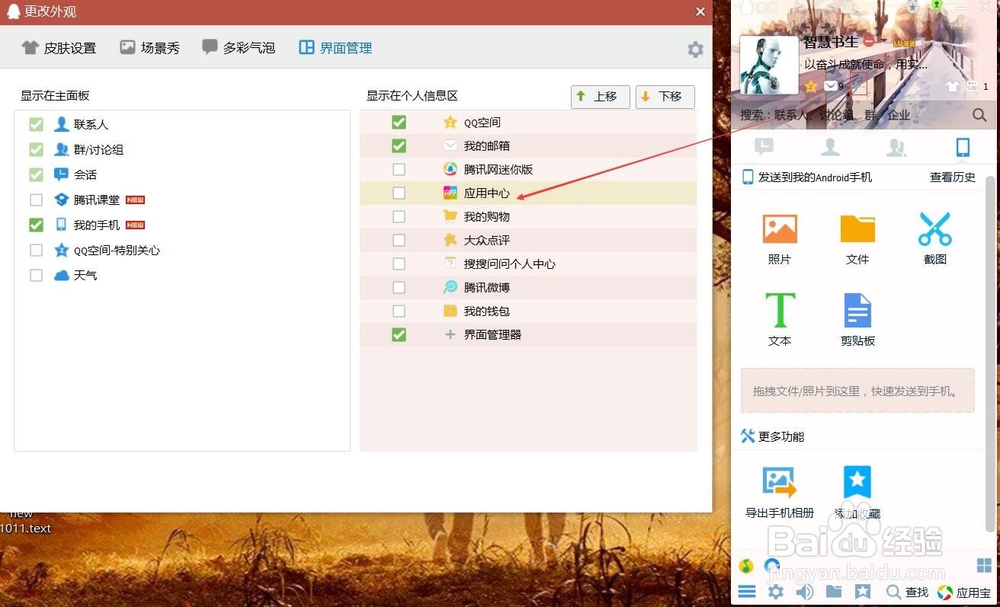Screen dimensions: 1000x607
Task: Open the dialog settings gear icon
Action: [695, 49]
